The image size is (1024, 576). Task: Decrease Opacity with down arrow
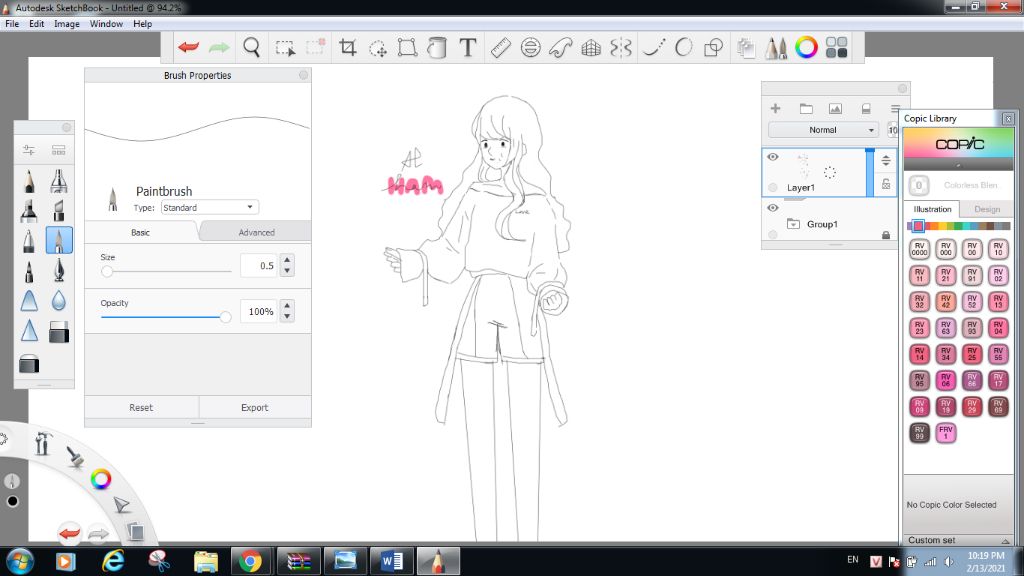pyautogui.click(x=287, y=316)
